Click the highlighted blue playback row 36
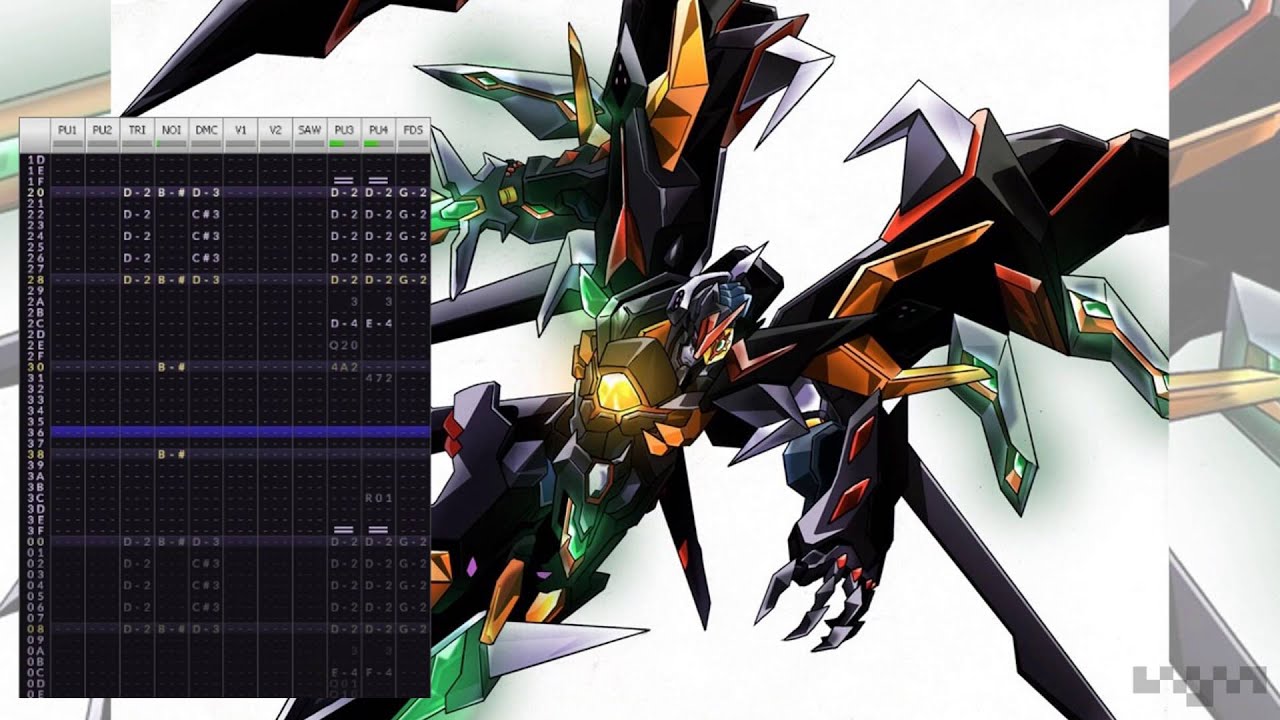Screen dimensions: 1280x720 click(x=240, y=432)
